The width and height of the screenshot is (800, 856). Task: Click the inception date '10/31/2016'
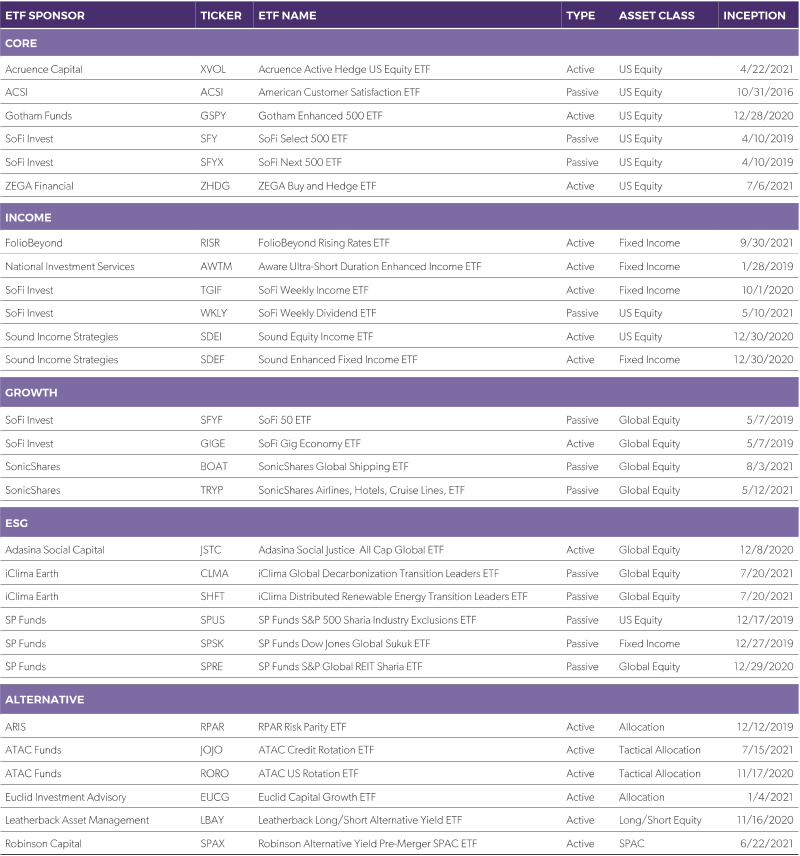click(765, 92)
